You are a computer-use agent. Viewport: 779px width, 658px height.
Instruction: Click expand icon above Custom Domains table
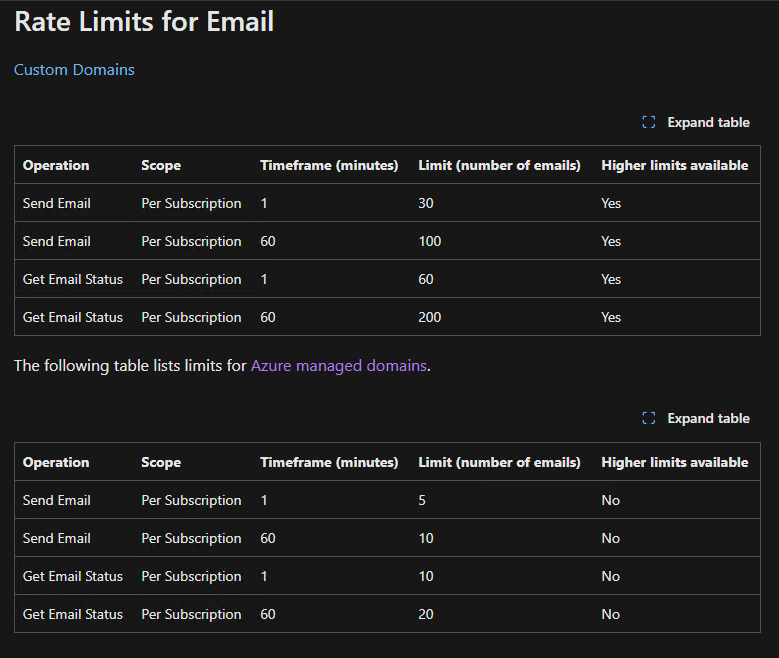648,122
